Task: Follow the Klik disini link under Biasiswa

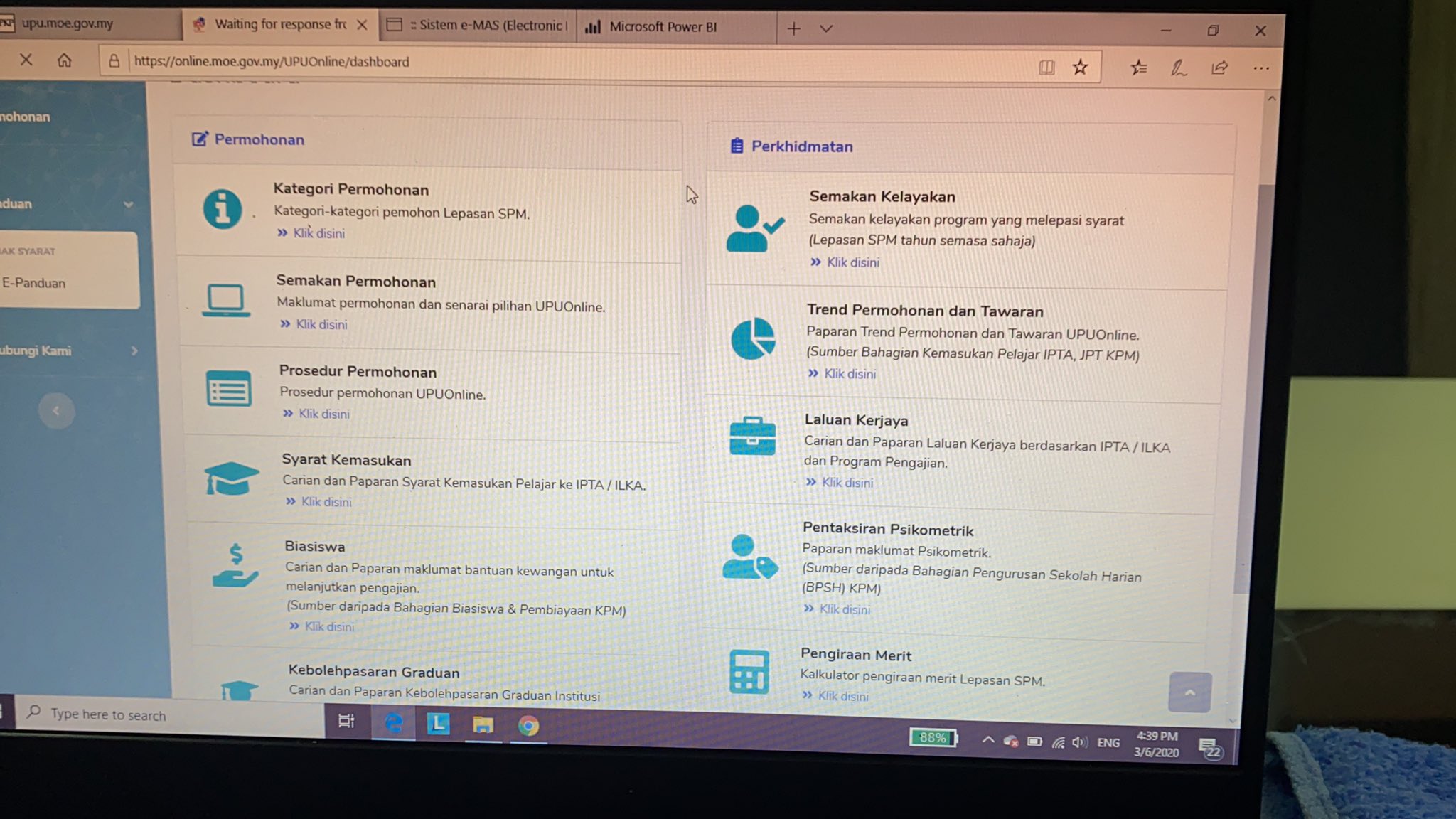Action: 329,626
